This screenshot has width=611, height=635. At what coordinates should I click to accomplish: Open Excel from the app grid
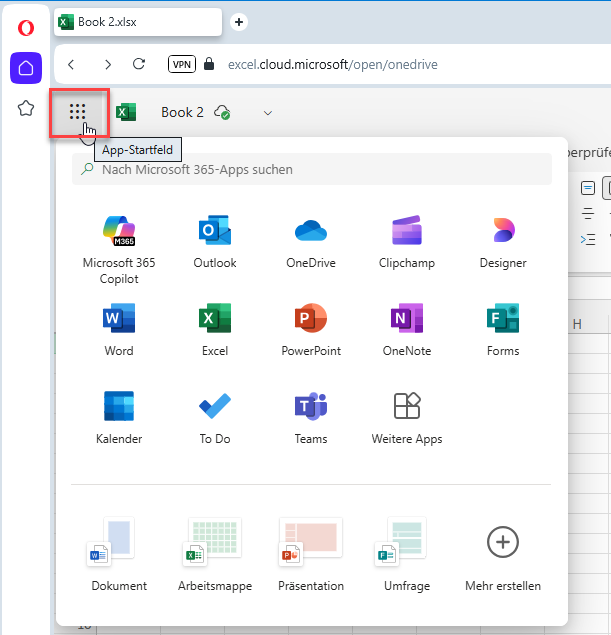pyautogui.click(x=215, y=330)
